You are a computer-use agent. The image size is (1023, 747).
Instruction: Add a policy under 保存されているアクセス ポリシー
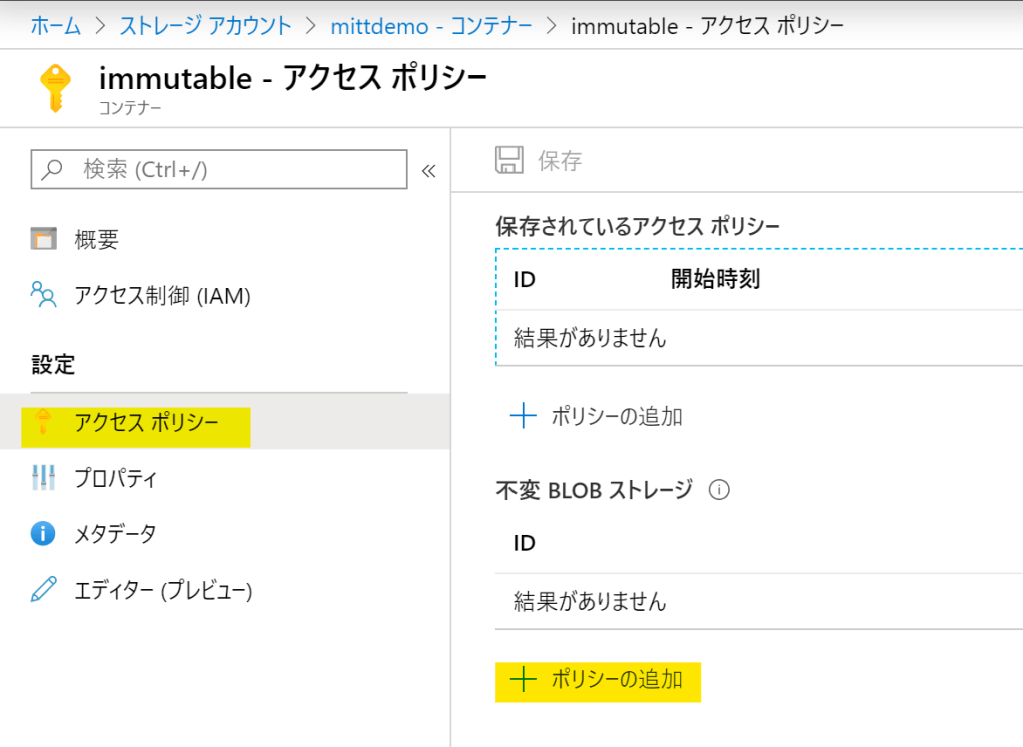point(597,416)
